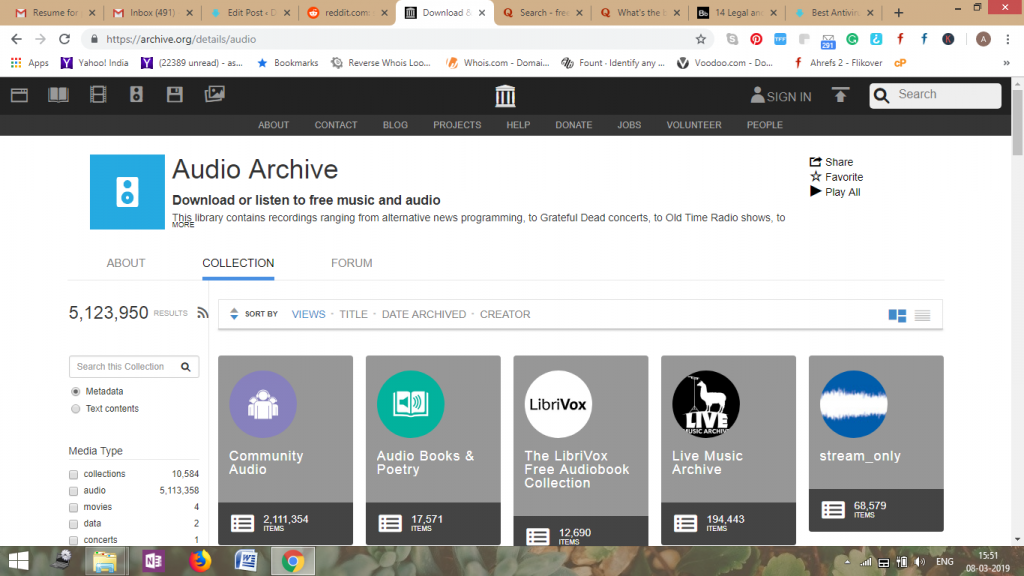The width and height of the screenshot is (1024, 576).
Task: Click the Play All link
Action: [x=835, y=192]
